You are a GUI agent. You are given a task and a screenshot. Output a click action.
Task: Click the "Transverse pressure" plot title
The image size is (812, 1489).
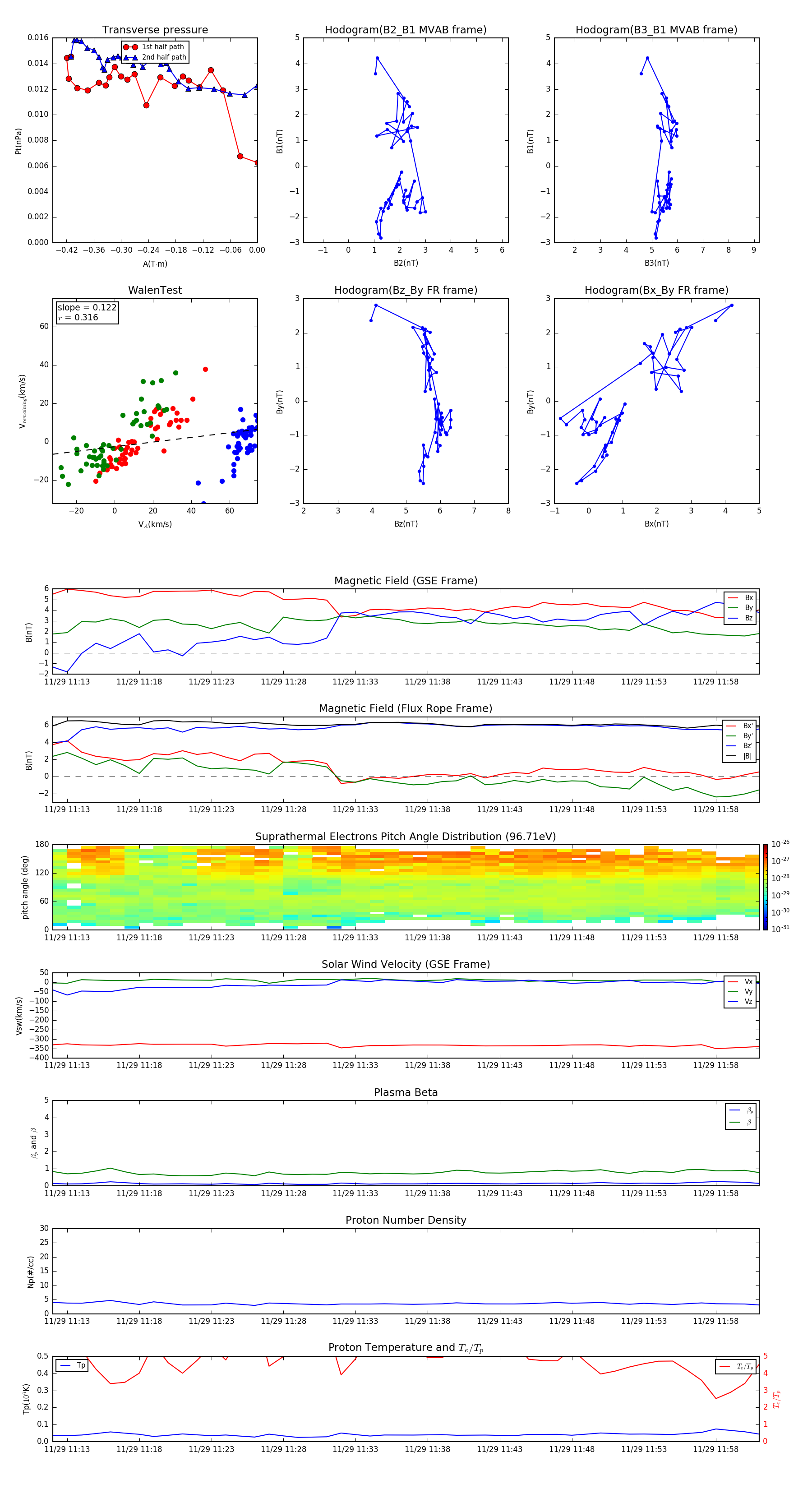pos(155,30)
